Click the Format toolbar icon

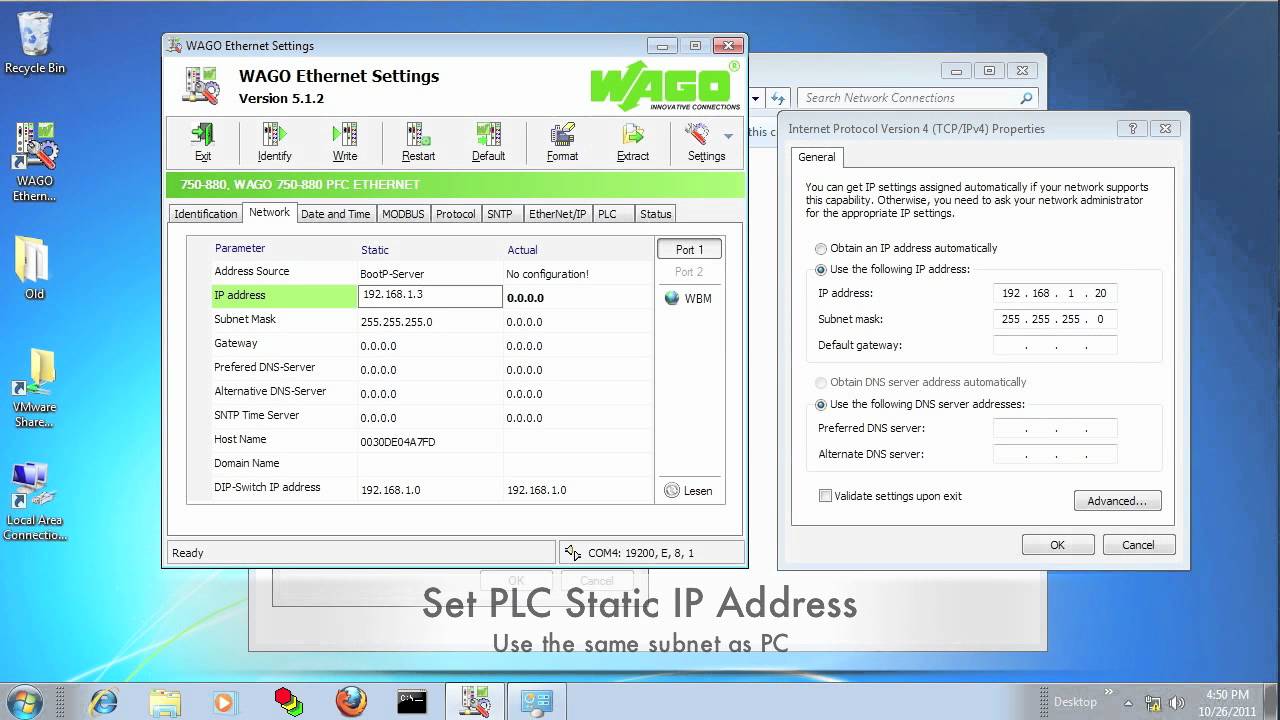tap(562, 142)
